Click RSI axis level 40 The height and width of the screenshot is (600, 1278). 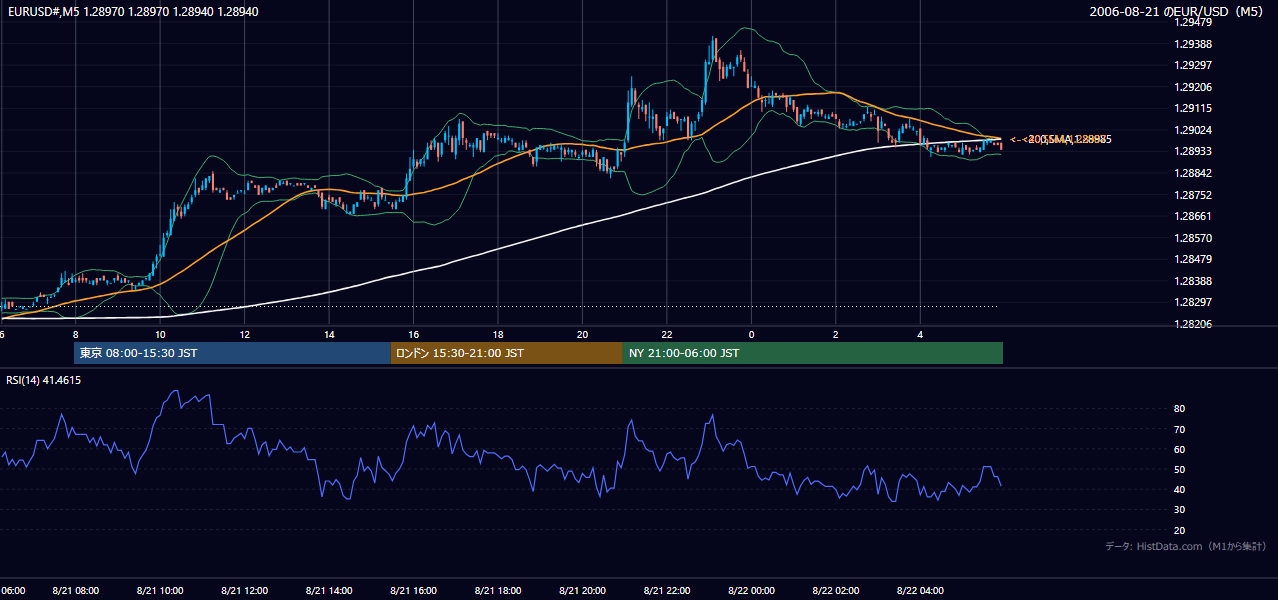pos(1180,489)
